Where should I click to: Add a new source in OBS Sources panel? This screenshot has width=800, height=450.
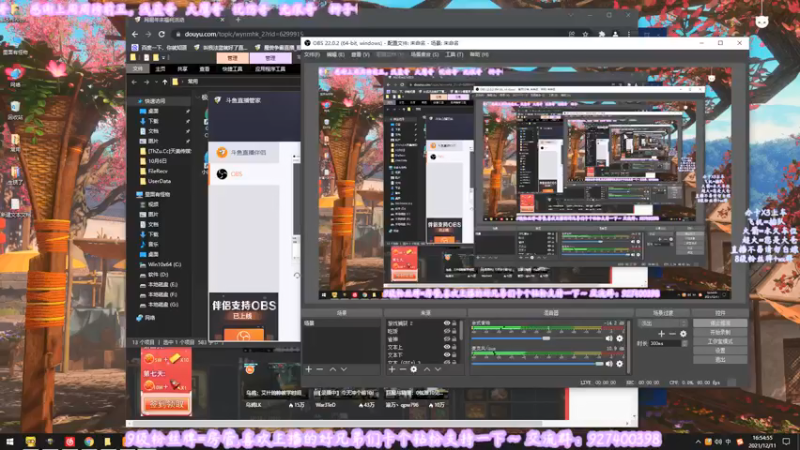392,369
